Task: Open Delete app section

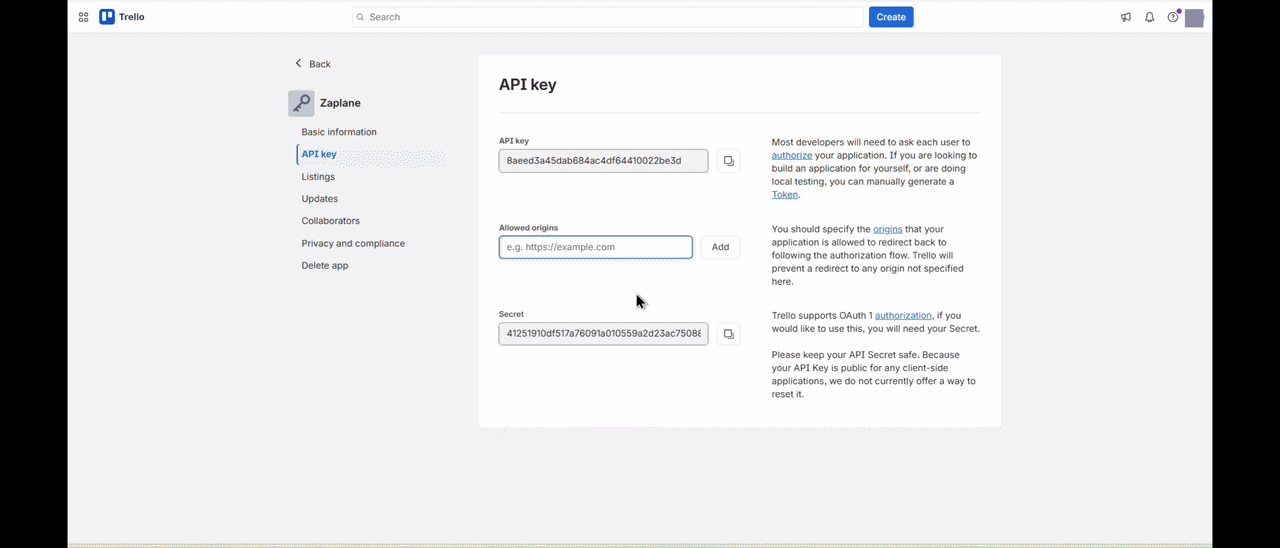Action: 325,266
